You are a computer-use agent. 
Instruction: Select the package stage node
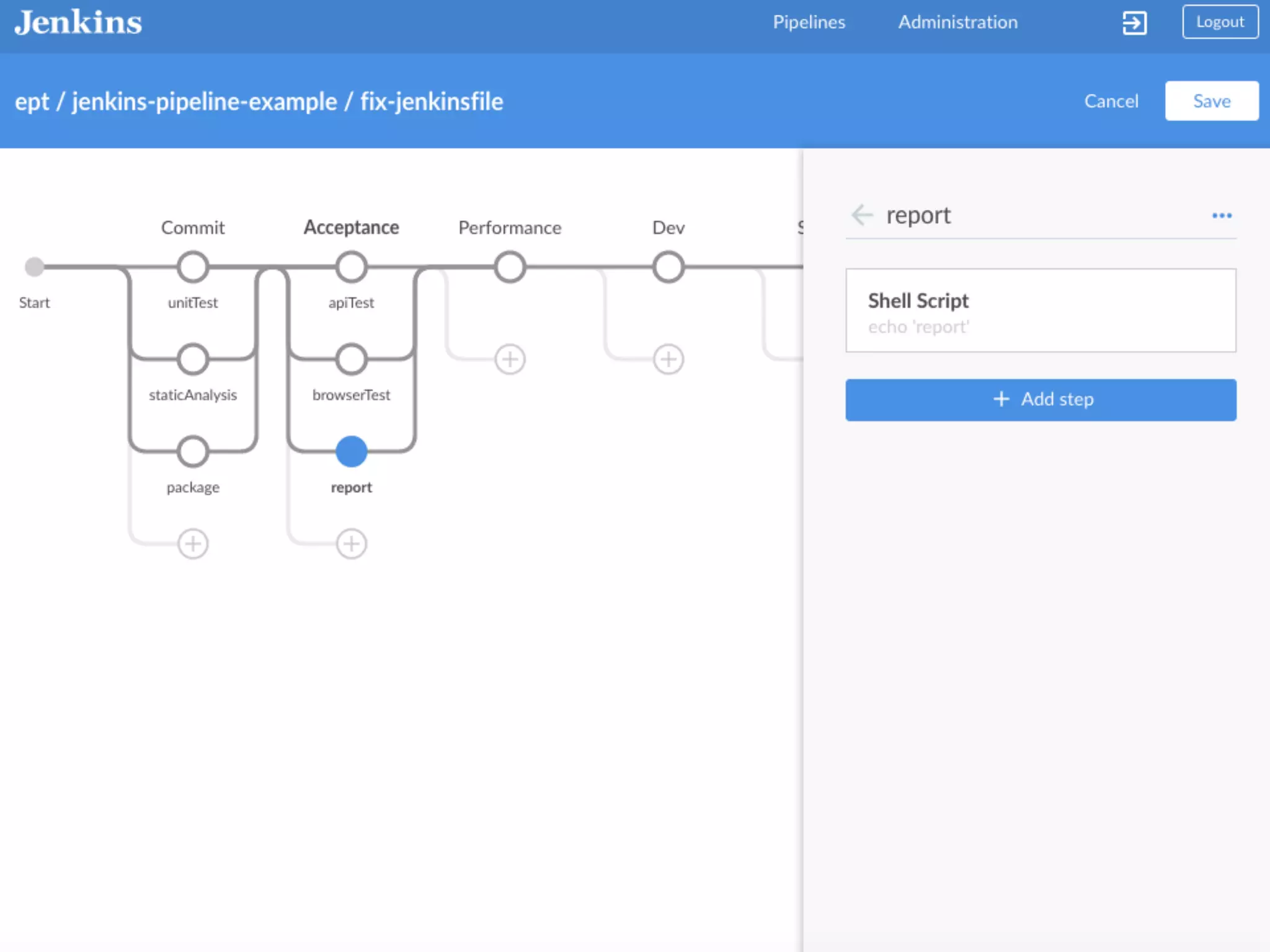[x=193, y=451]
